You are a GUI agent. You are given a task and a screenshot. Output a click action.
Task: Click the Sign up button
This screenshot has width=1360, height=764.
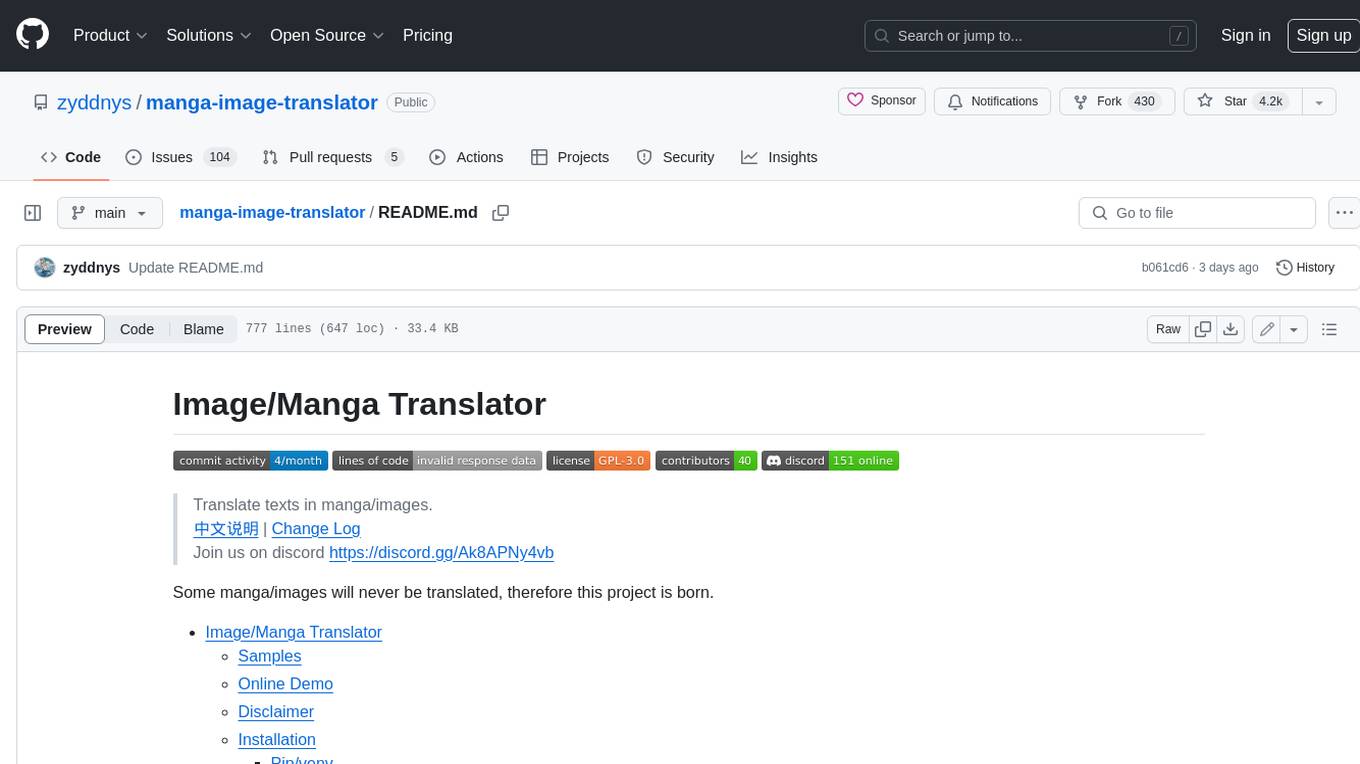[1323, 35]
